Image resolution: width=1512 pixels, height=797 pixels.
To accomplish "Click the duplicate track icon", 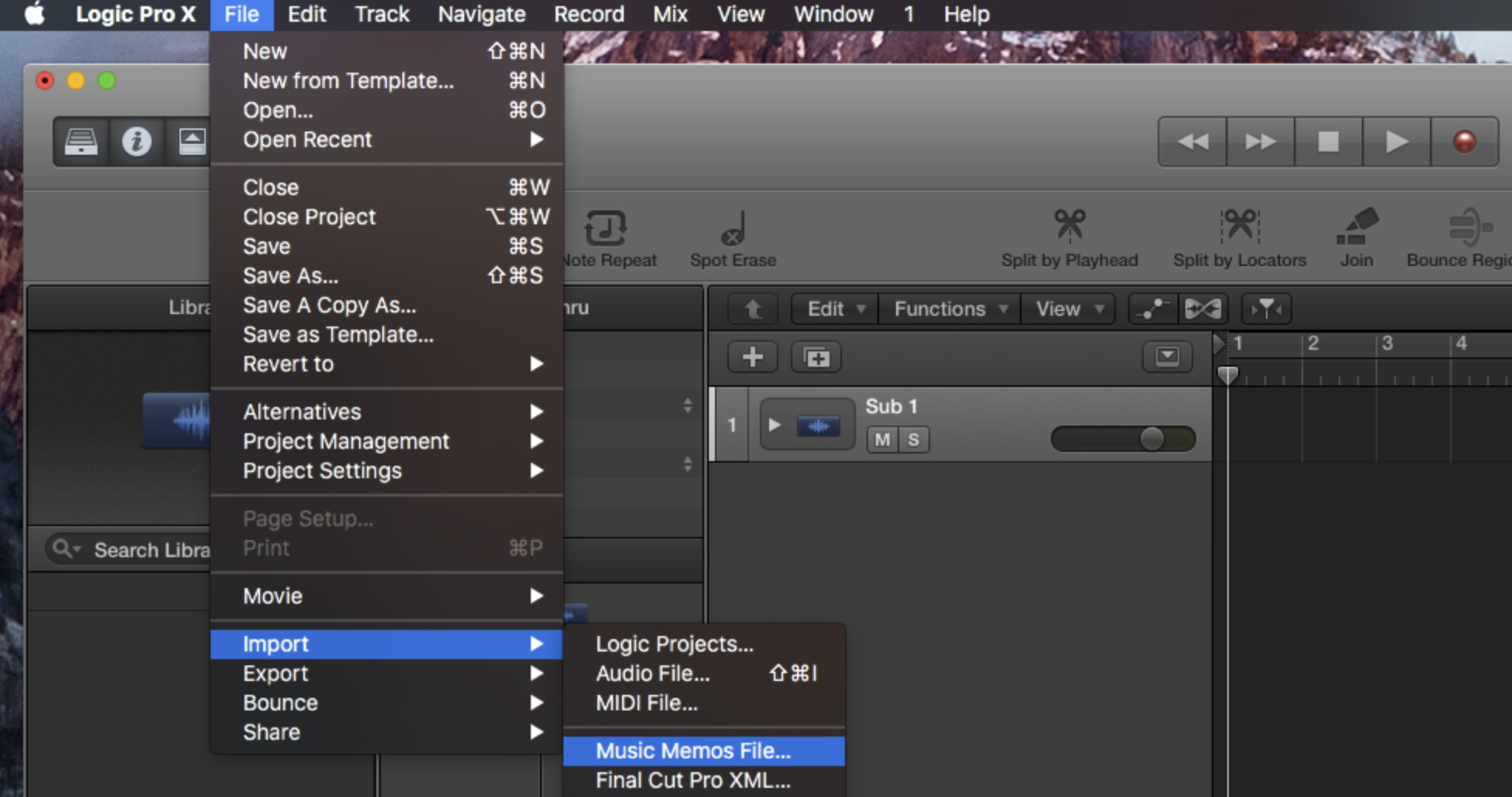I will [x=816, y=357].
